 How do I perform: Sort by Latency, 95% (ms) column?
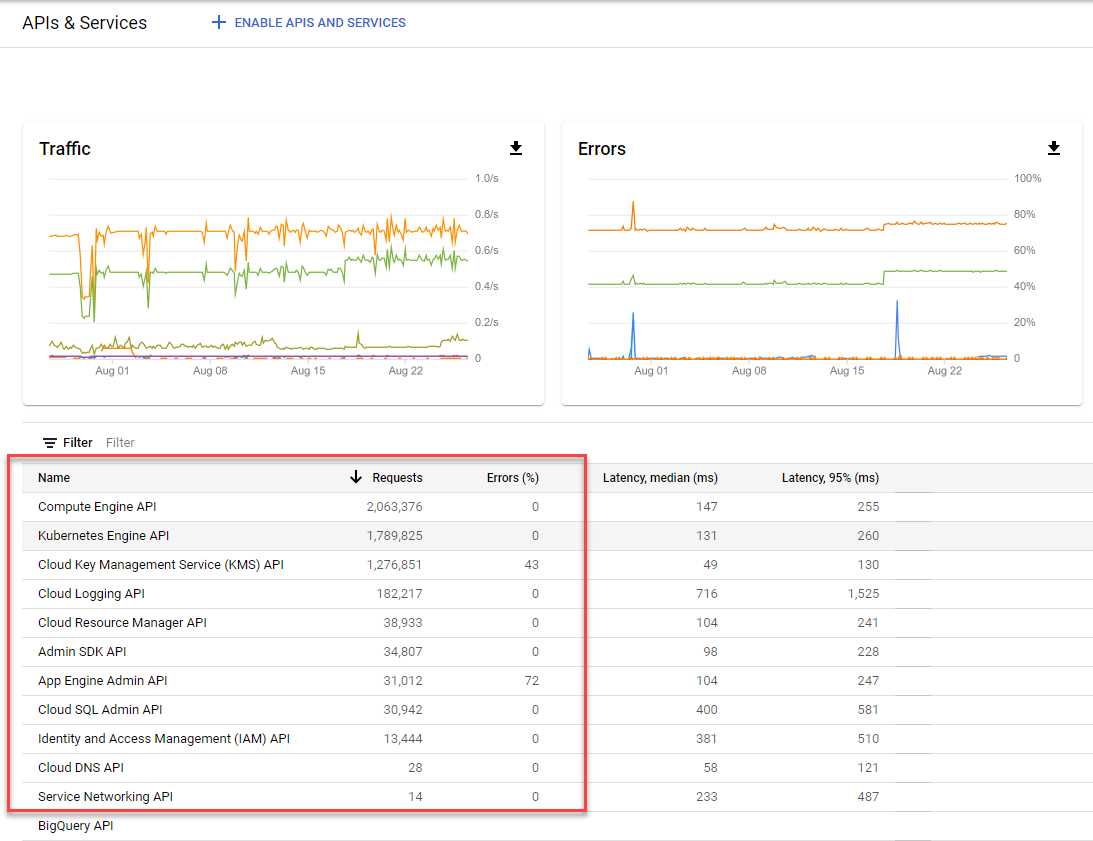(830, 478)
